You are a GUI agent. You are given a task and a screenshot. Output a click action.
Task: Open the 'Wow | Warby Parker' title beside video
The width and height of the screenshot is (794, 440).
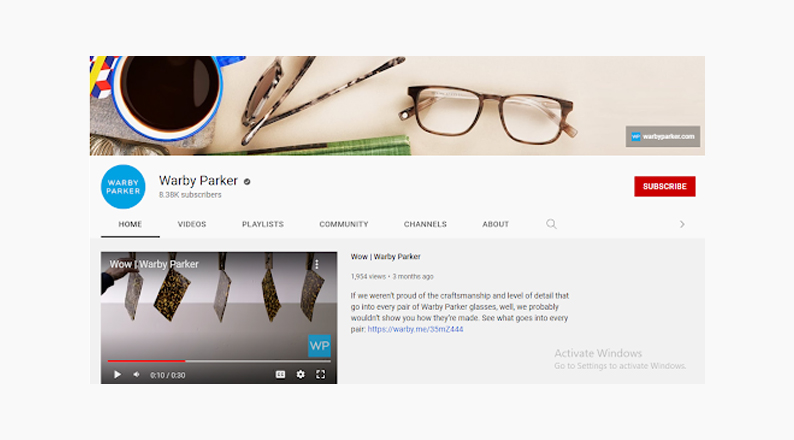pyautogui.click(x=386, y=257)
